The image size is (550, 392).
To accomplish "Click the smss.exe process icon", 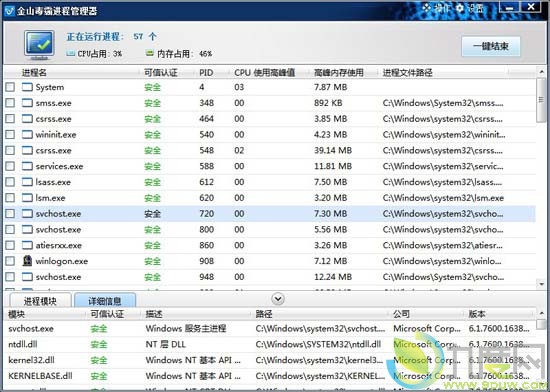I will click(x=27, y=103).
